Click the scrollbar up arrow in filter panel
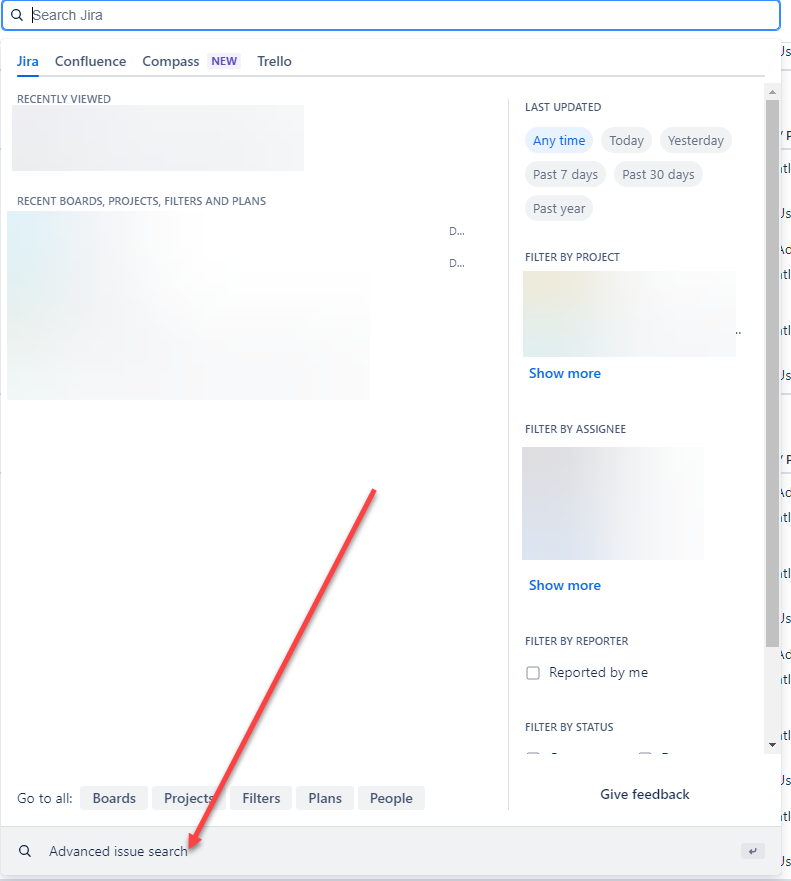This screenshot has height=881, width=791. (772, 92)
